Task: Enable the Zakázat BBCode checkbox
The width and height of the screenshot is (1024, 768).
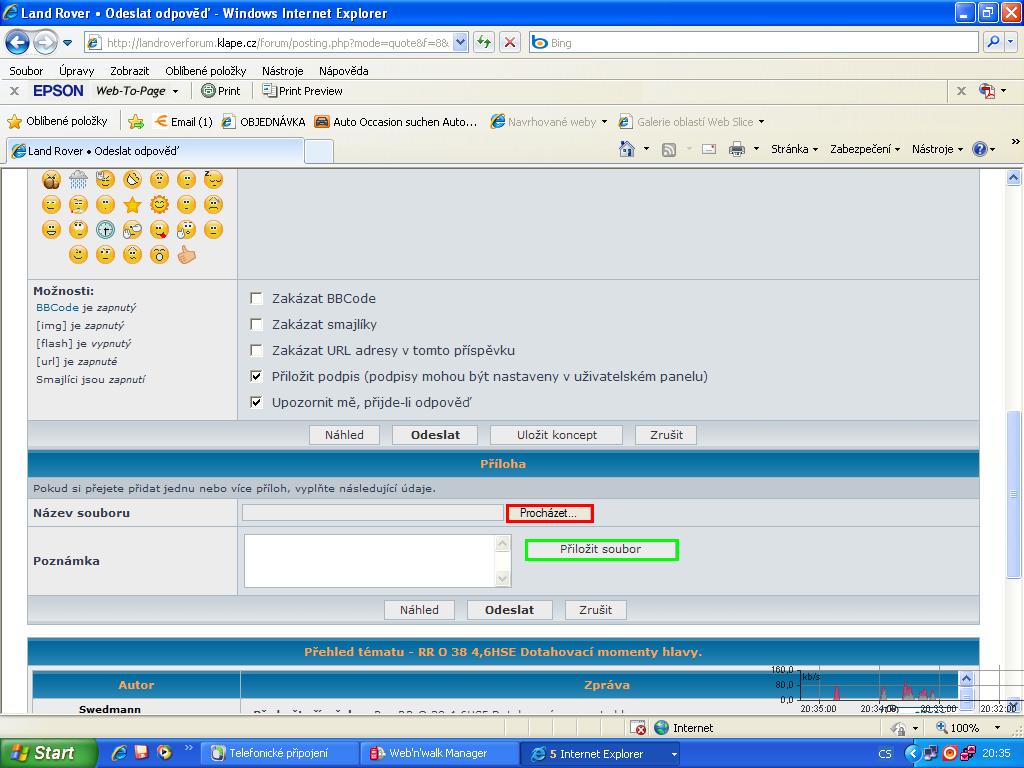Action: [257, 298]
